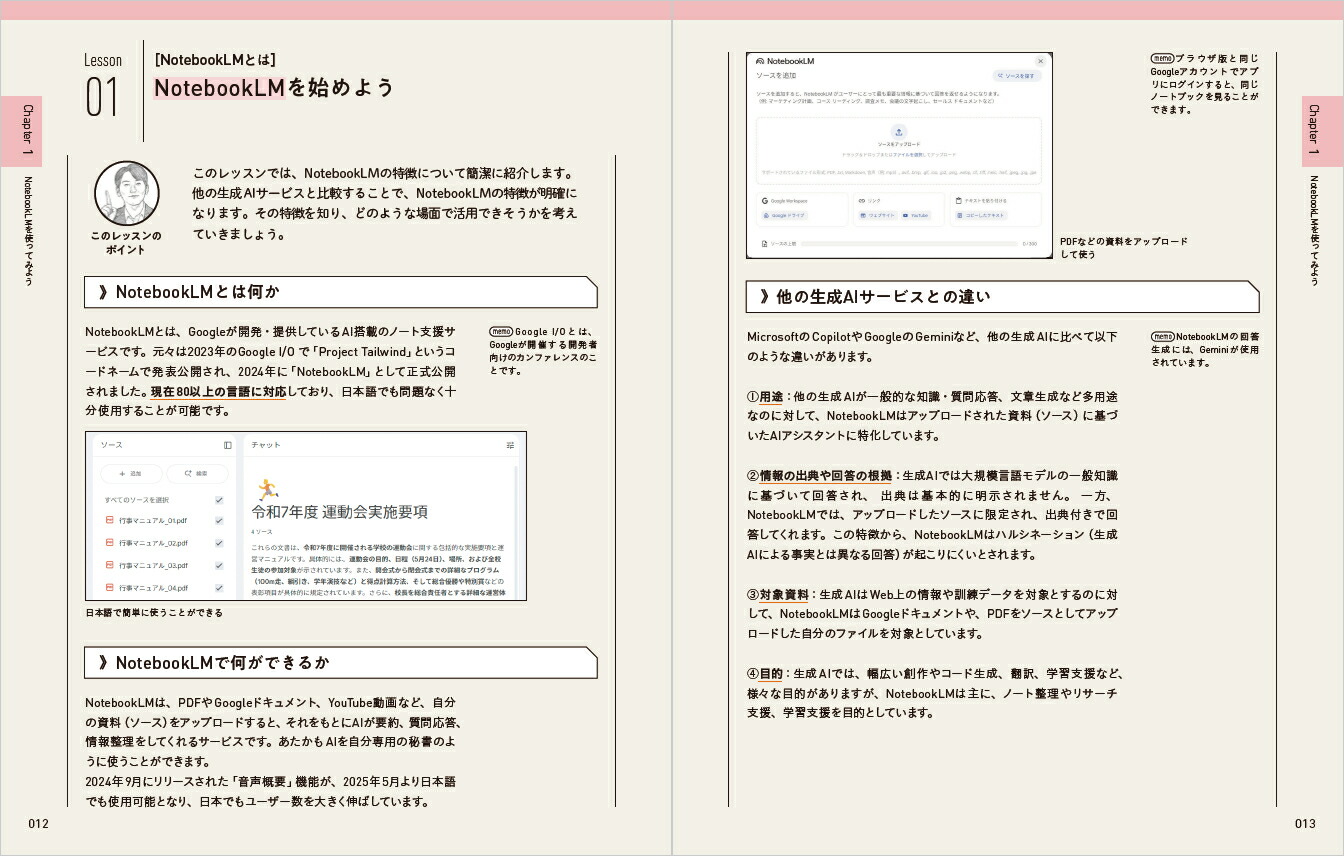Click the 追加 button to add sources
Screen dimensions: 1344x856
pyautogui.click(x=130, y=474)
